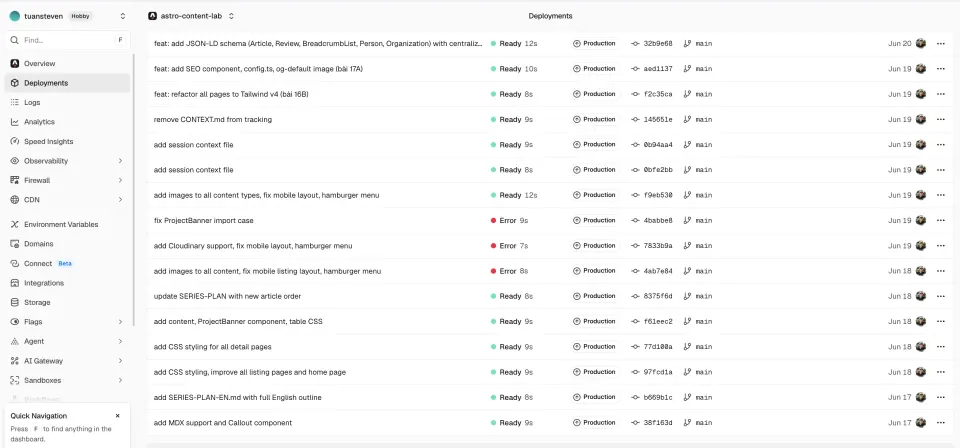Open more options for commit 7833b9a
This screenshot has height=448, width=960.
[x=940, y=246]
